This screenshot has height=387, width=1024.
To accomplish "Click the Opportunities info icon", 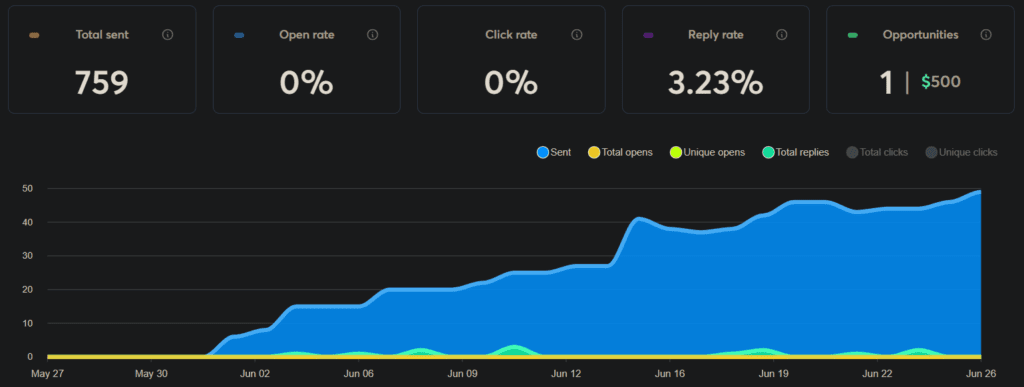I will coord(986,35).
